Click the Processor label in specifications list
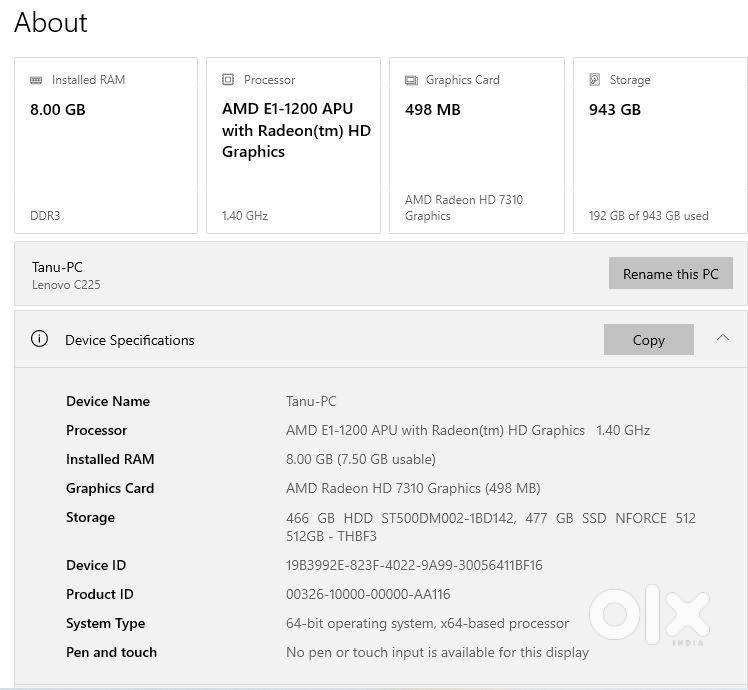 pyautogui.click(x=96, y=430)
